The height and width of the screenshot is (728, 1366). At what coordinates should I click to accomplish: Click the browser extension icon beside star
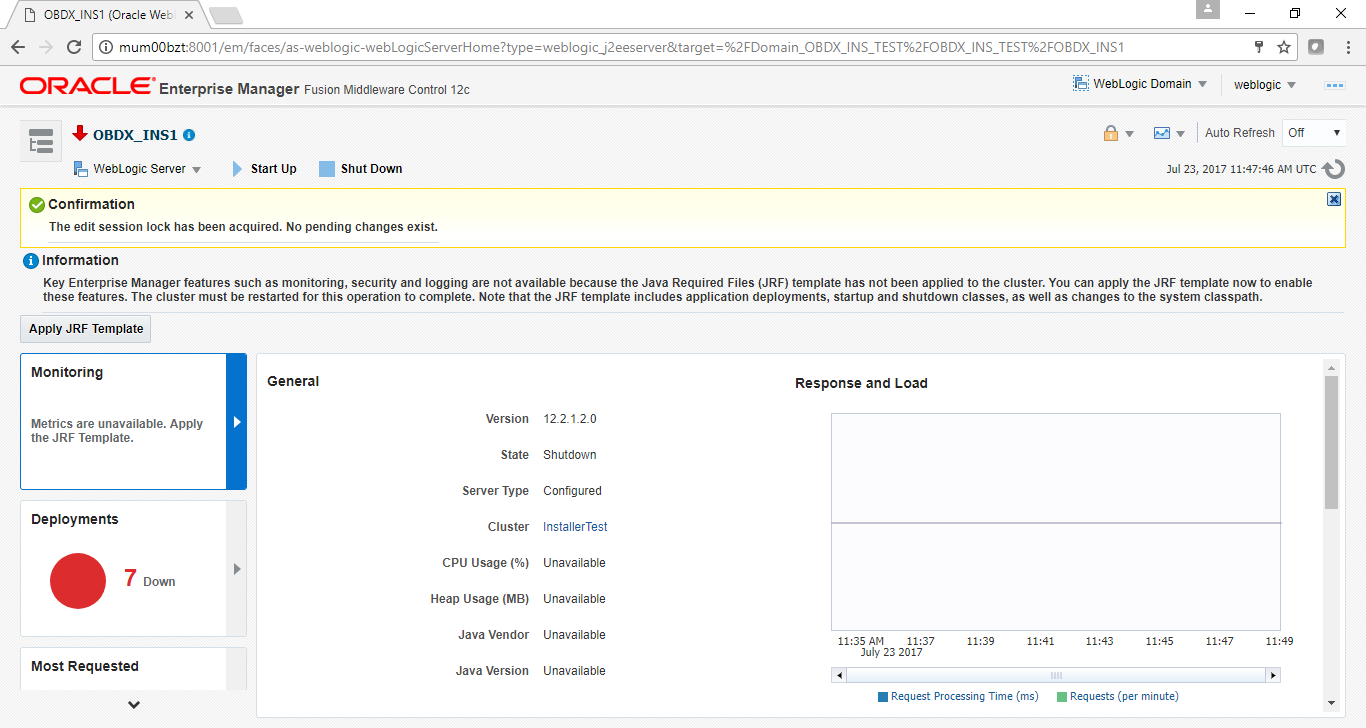1316,47
